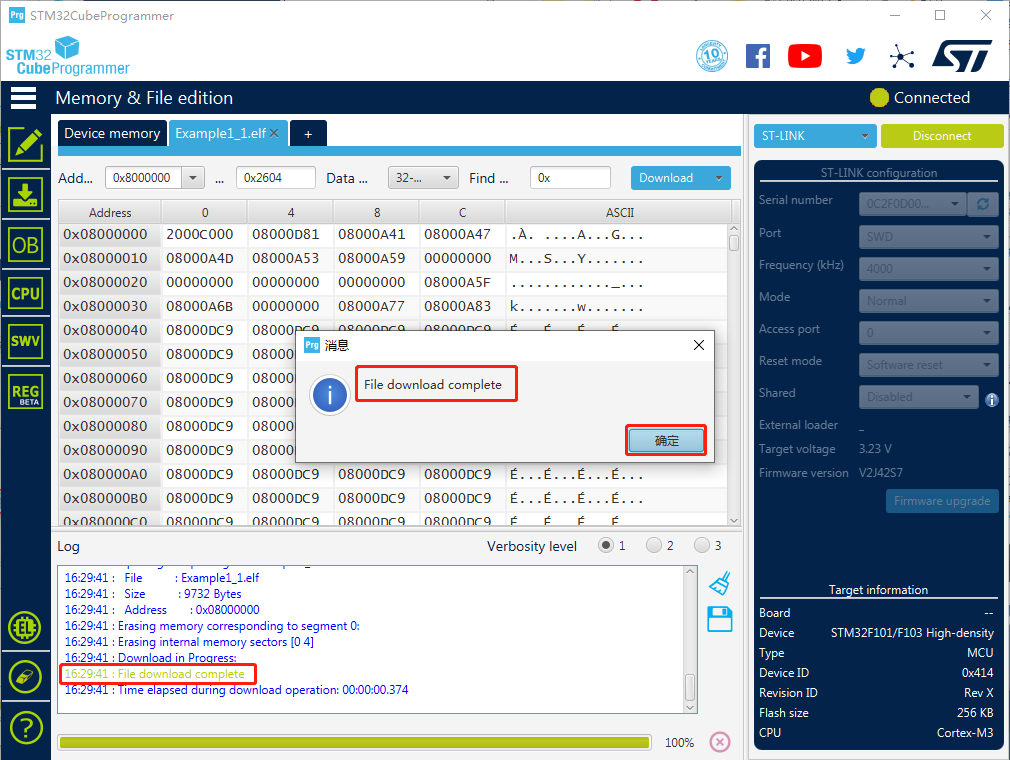Open external loaders chip icon

25,627
